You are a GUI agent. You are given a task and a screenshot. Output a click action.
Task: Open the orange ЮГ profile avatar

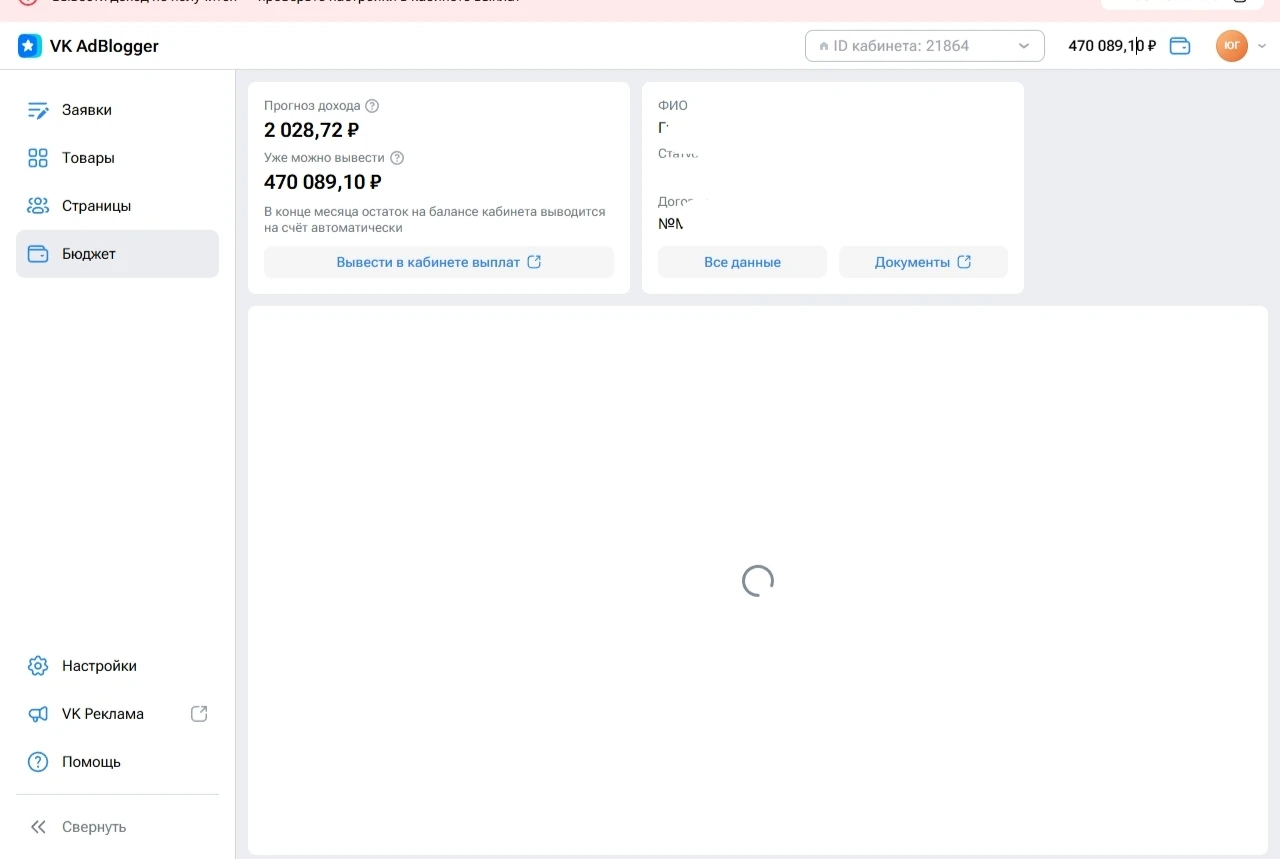[1232, 46]
